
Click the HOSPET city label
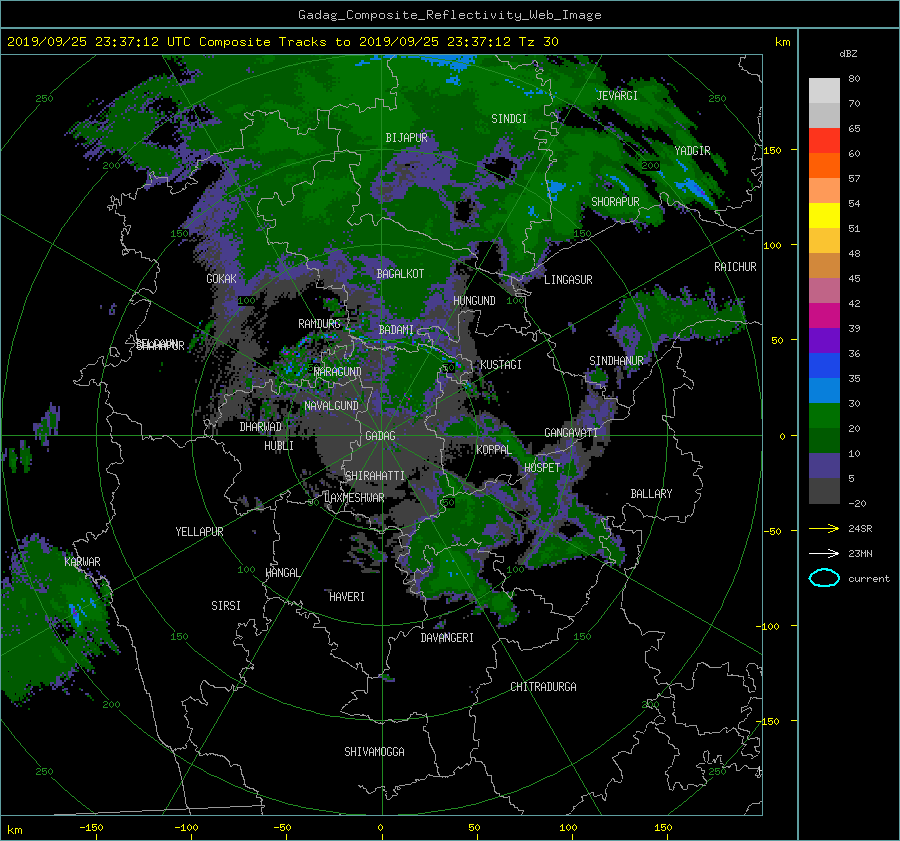click(542, 468)
